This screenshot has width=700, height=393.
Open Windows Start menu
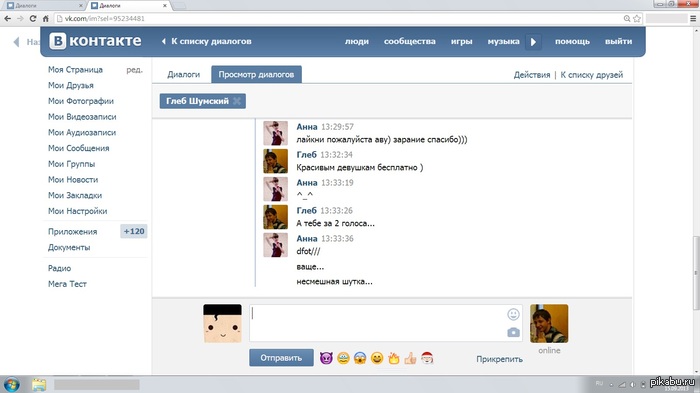coord(12,385)
